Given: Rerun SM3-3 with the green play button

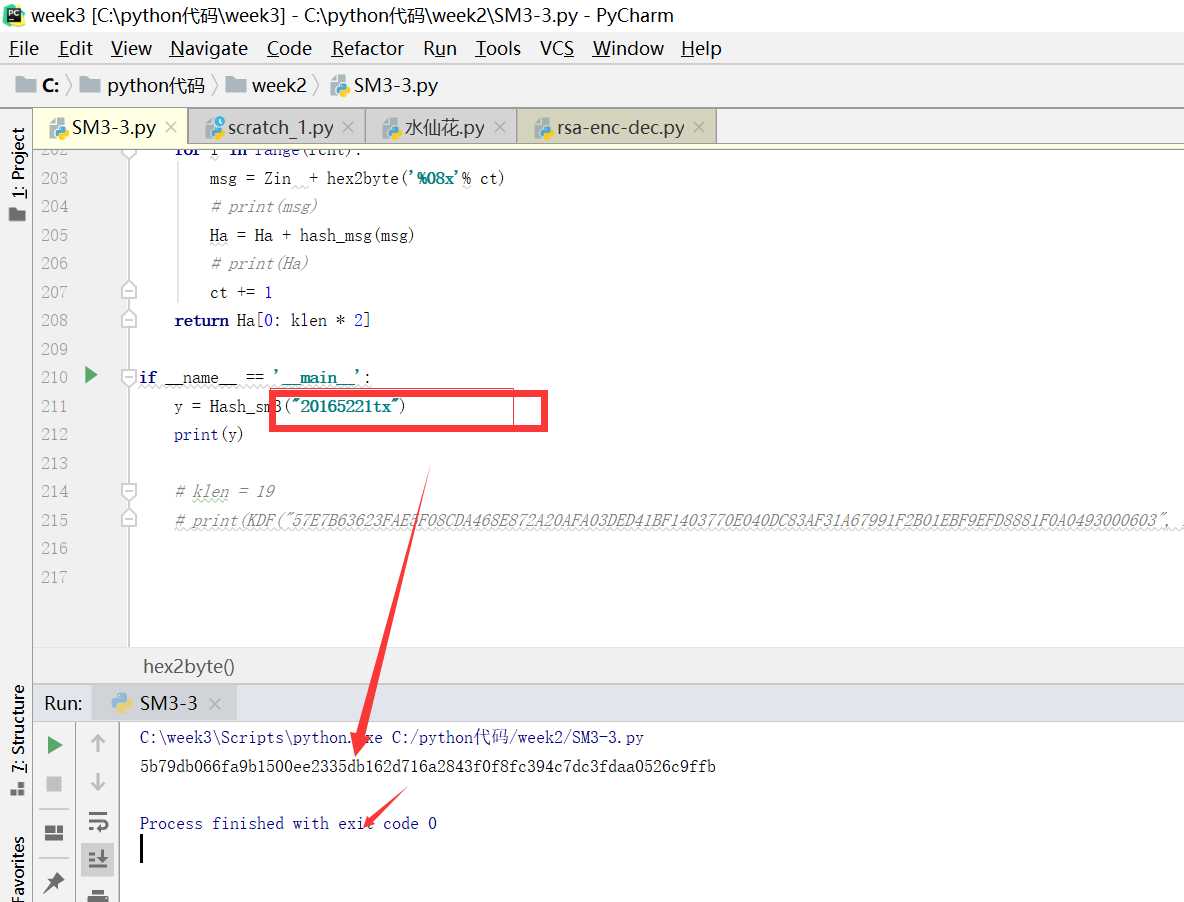Looking at the screenshot, I should 54,745.
